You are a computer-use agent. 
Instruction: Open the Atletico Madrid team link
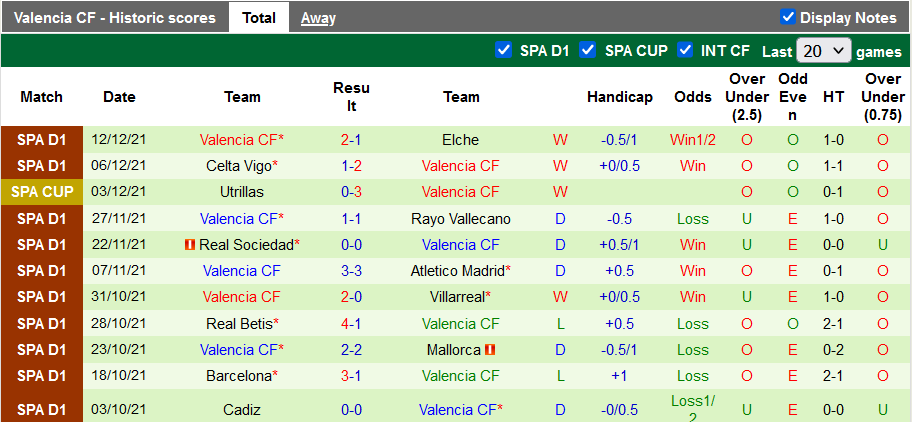(458, 270)
